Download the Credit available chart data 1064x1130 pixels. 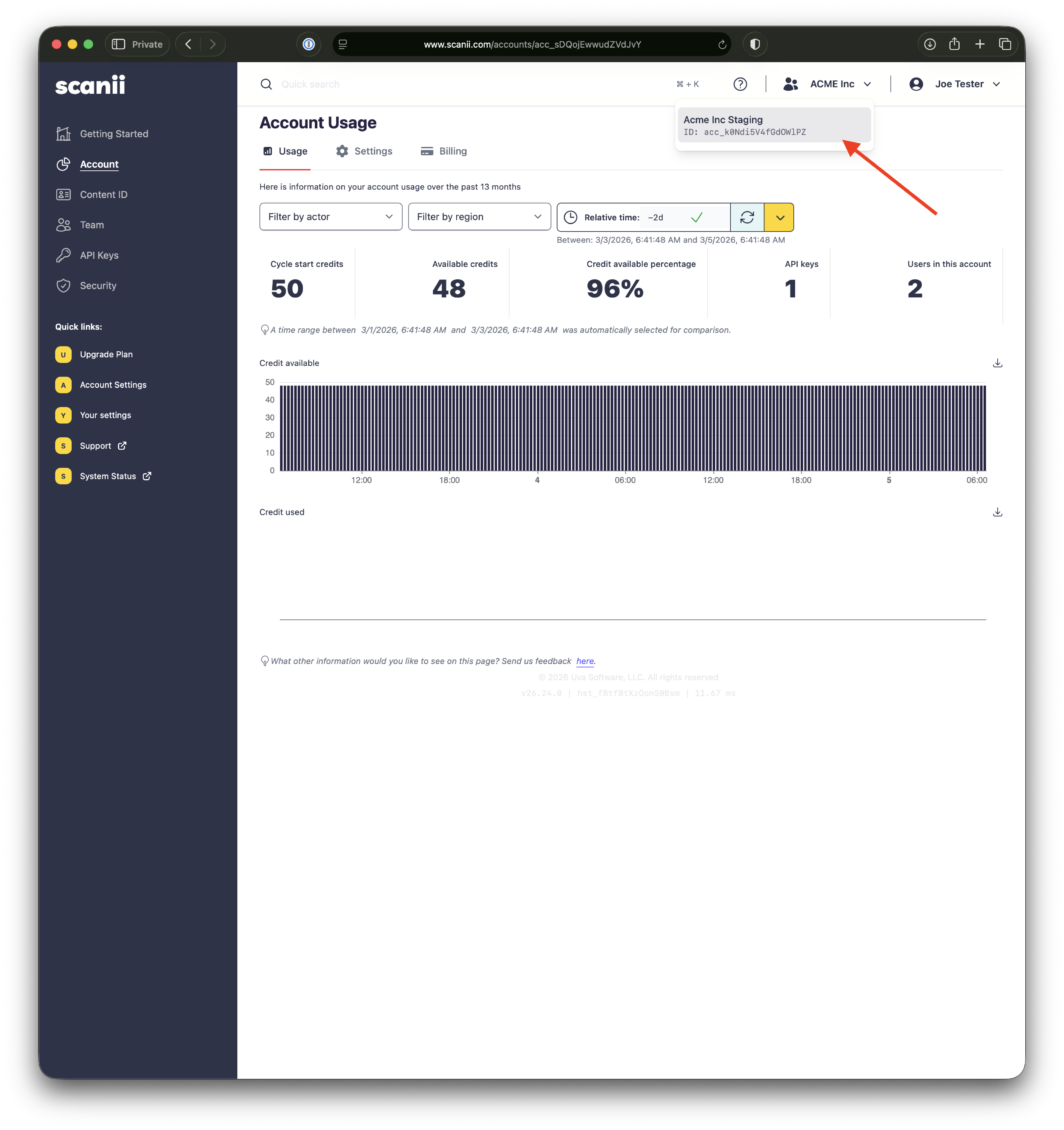pos(997,363)
